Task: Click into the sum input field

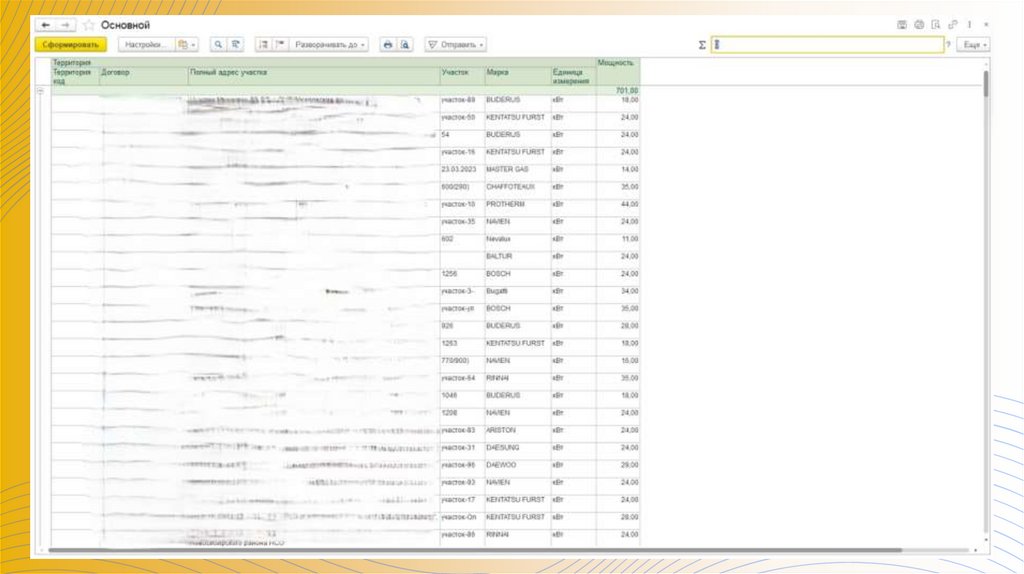Action: 827,44
